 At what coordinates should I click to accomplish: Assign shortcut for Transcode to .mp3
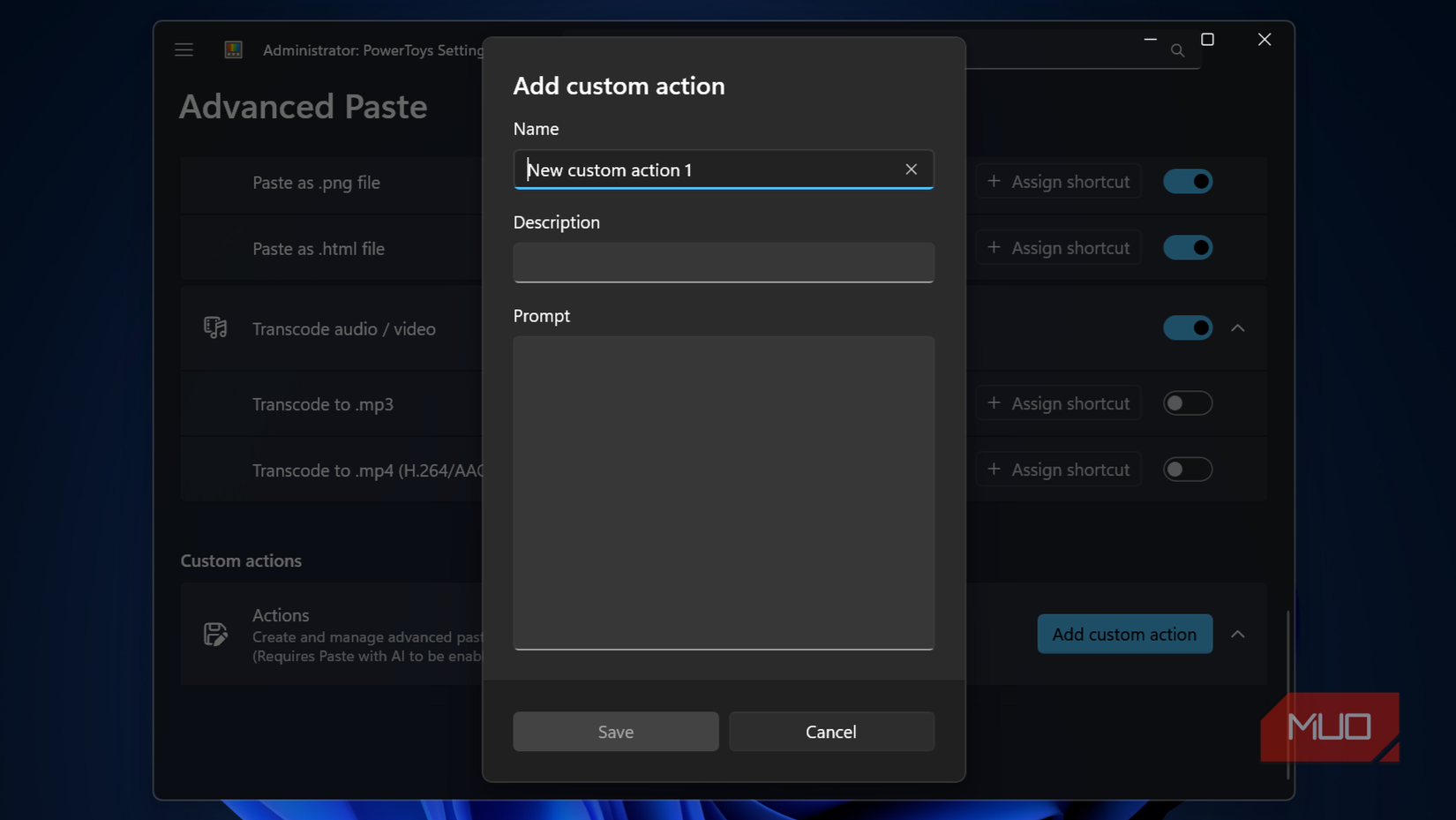click(1058, 403)
